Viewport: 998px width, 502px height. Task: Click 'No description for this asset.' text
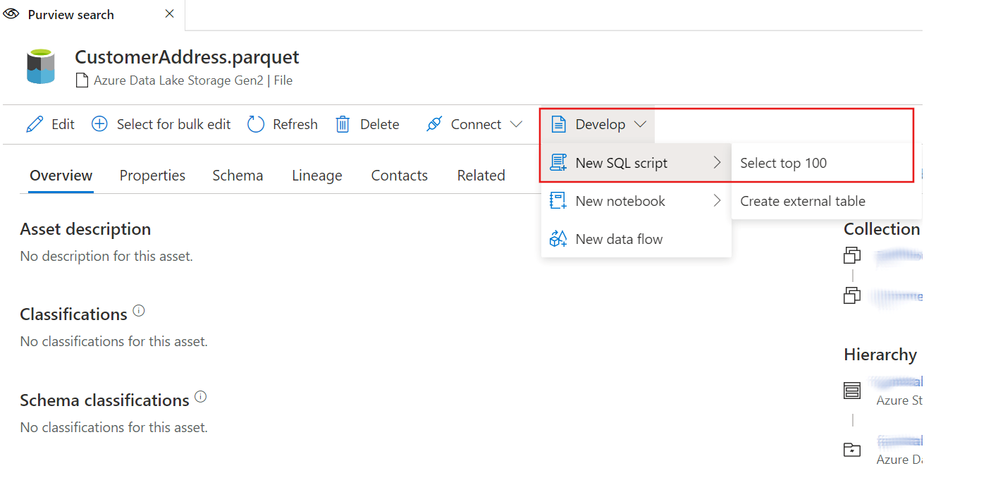tap(106, 256)
